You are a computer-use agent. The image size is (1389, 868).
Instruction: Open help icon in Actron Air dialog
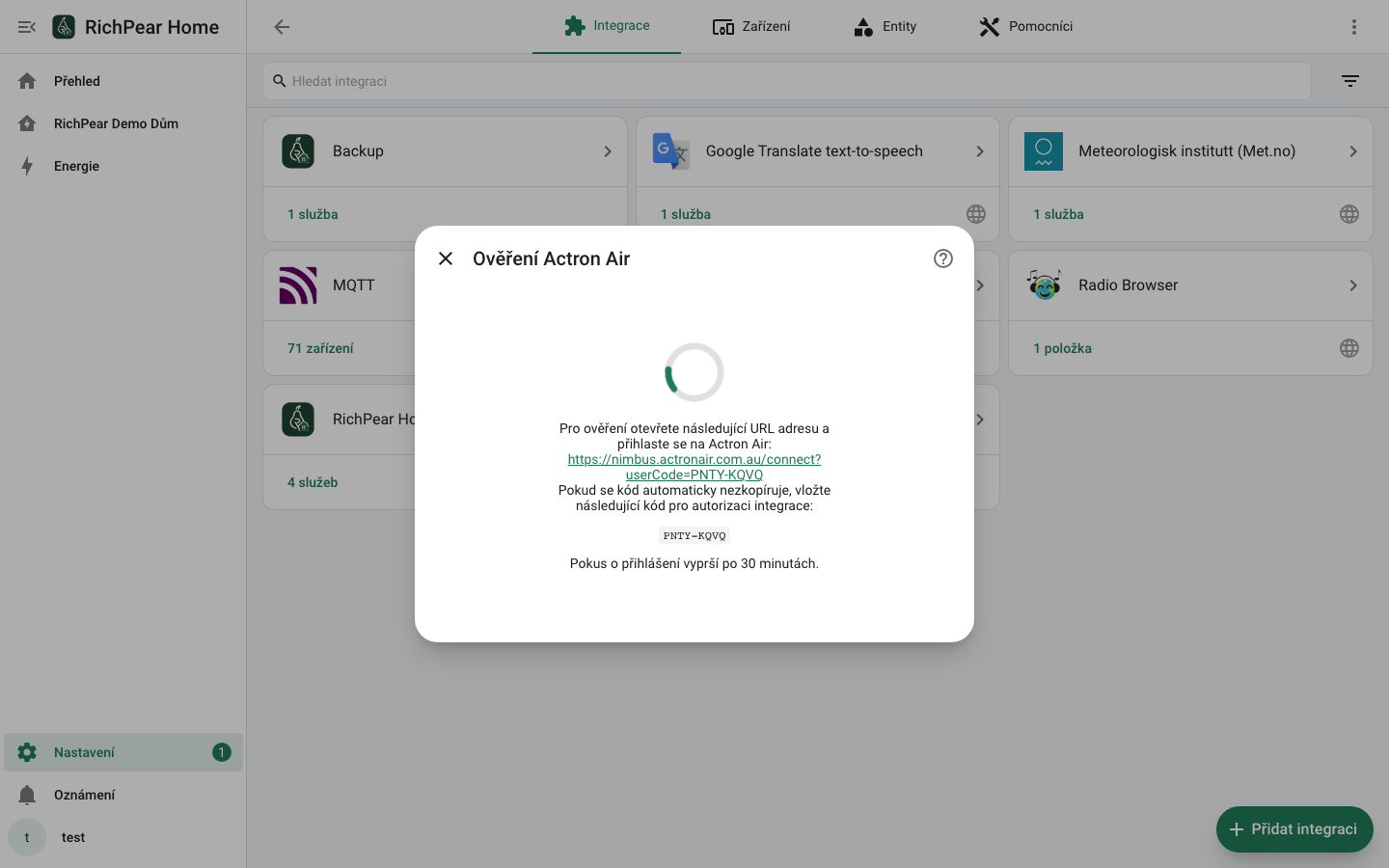(x=943, y=258)
